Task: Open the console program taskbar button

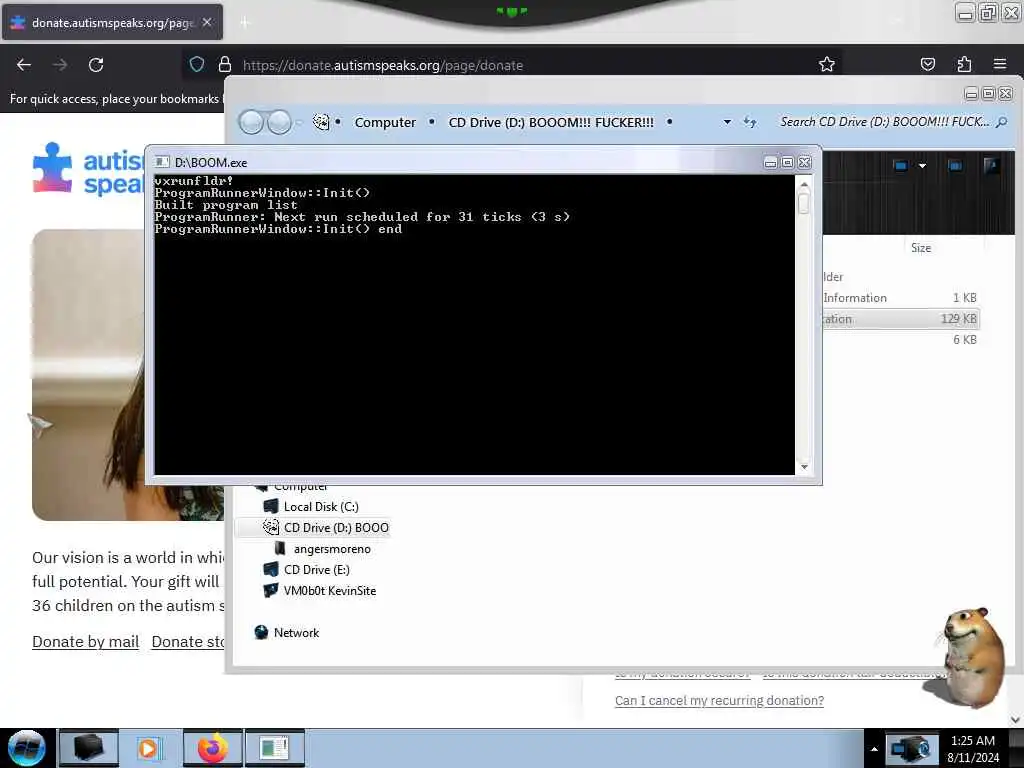Action: click(x=274, y=748)
